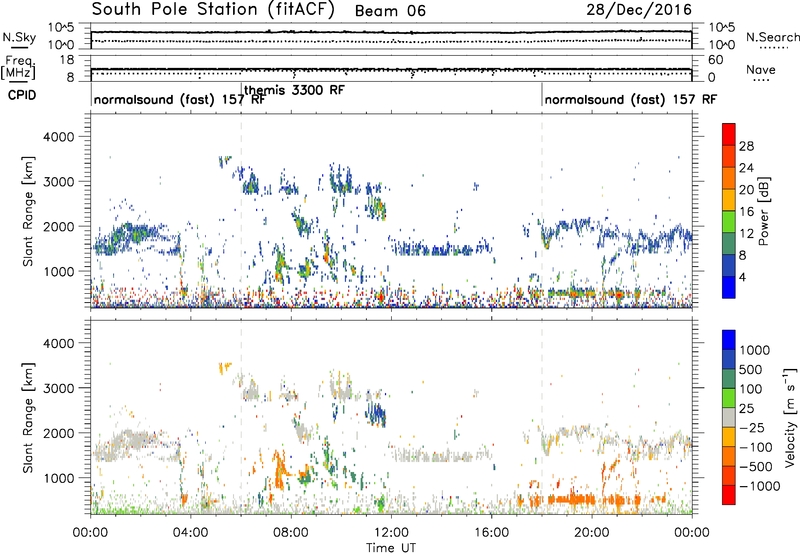This screenshot has width=800, height=554.
Task: Click the 'Time UT' axis label
Action: tap(391, 548)
